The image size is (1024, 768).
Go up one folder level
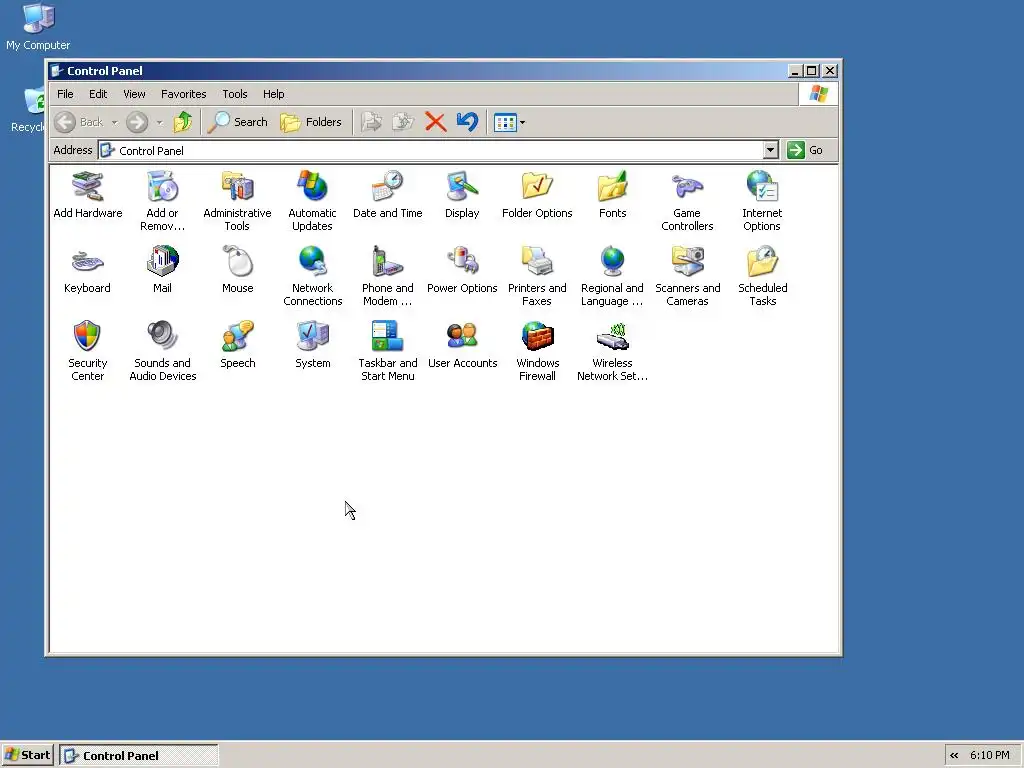click(183, 122)
